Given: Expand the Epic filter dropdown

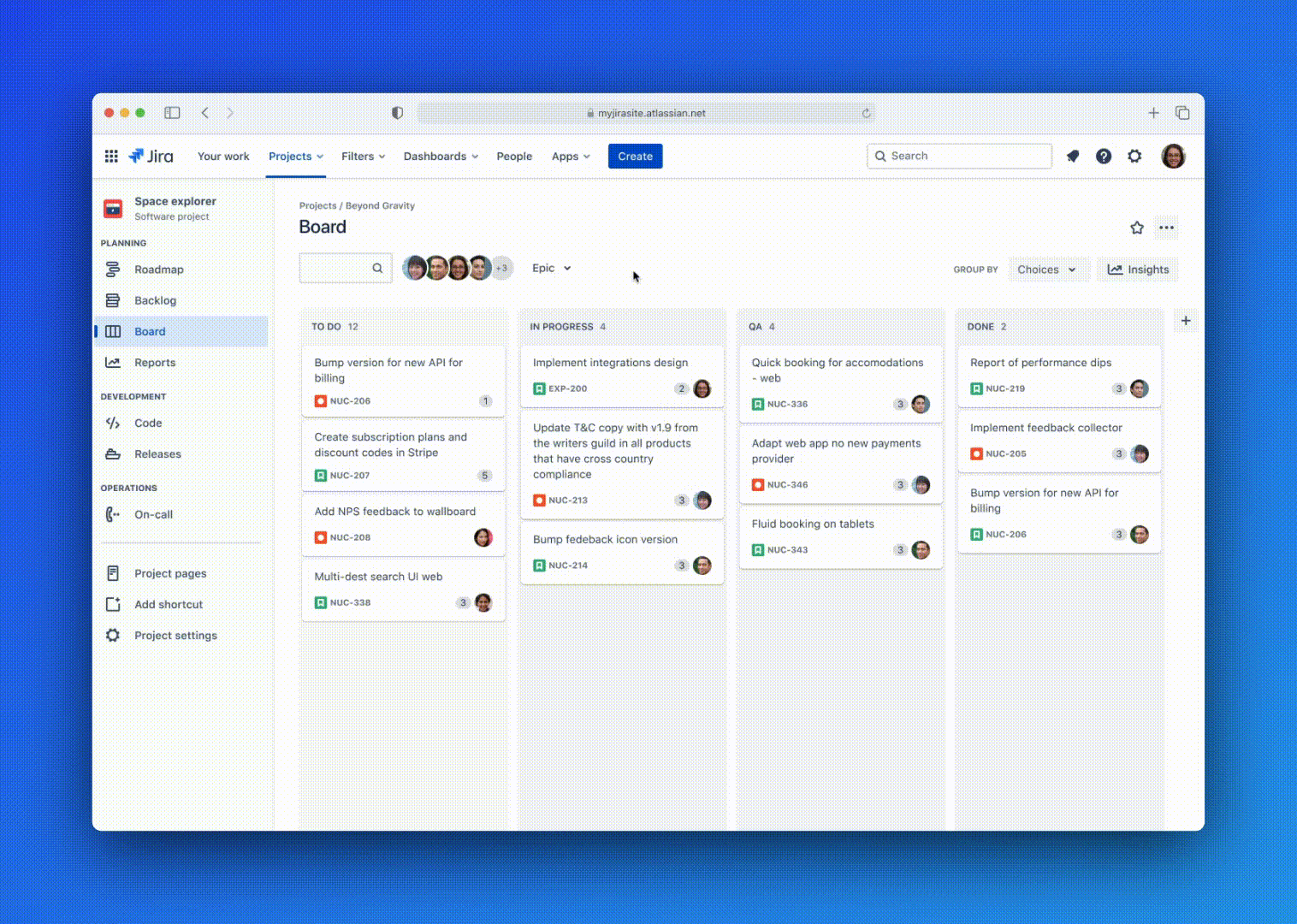Looking at the screenshot, I should tap(551, 268).
